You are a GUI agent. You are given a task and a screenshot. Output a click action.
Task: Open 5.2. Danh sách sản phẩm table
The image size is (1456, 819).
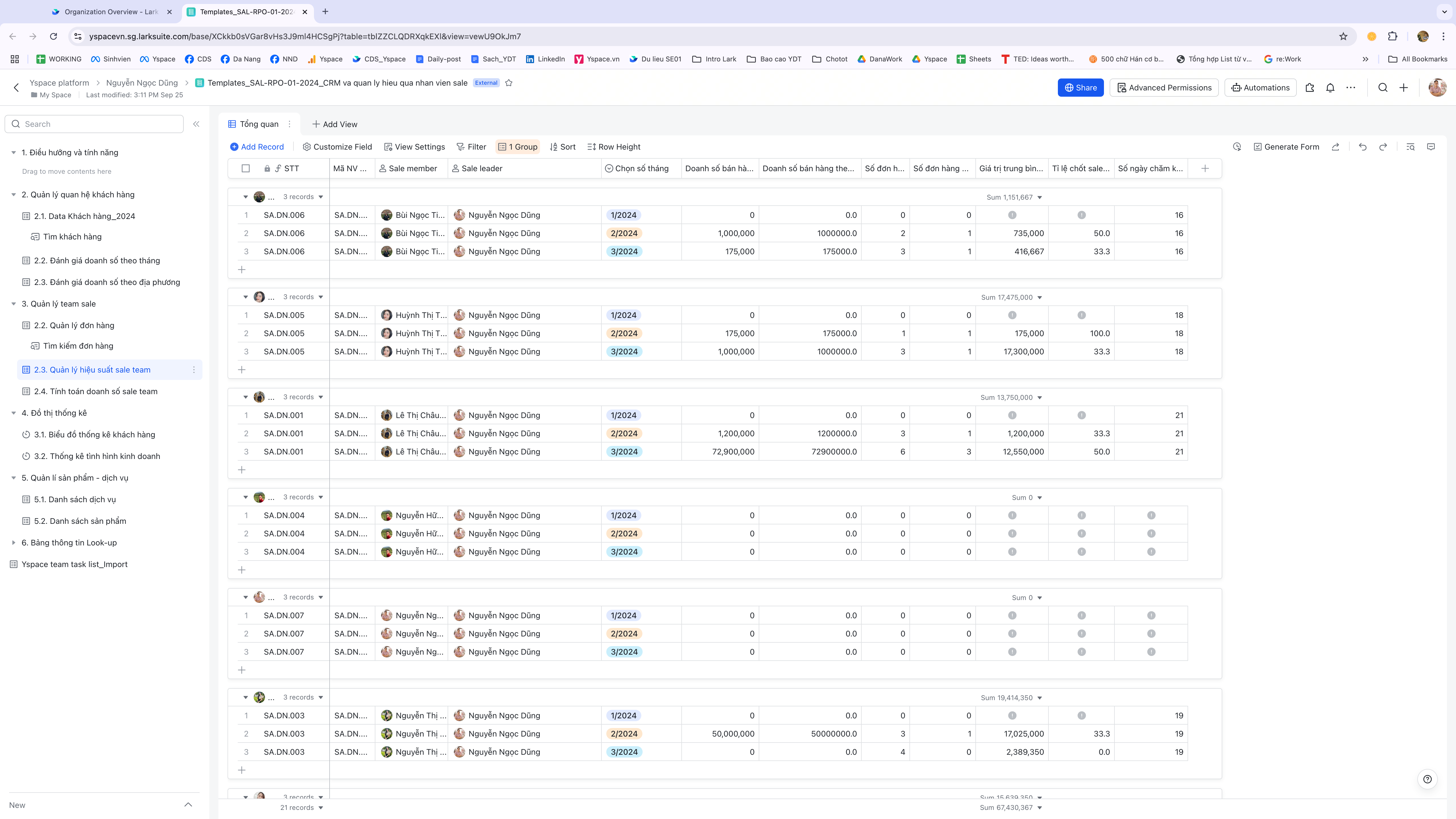80,521
